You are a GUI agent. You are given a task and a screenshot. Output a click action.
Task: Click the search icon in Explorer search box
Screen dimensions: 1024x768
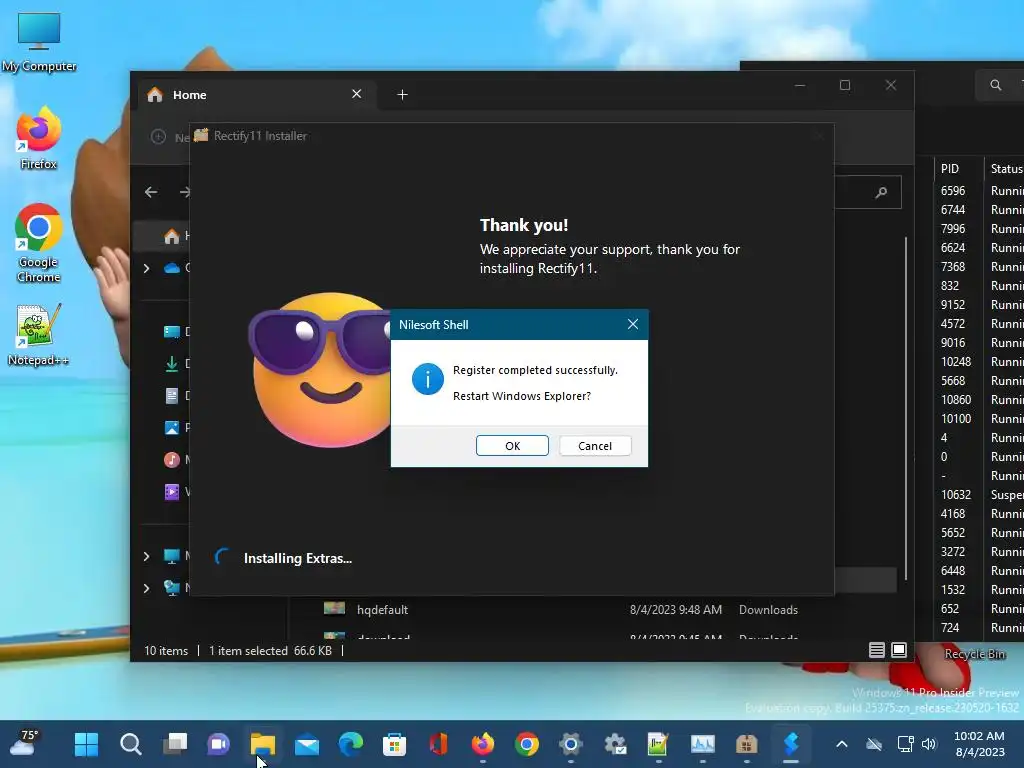click(x=882, y=192)
